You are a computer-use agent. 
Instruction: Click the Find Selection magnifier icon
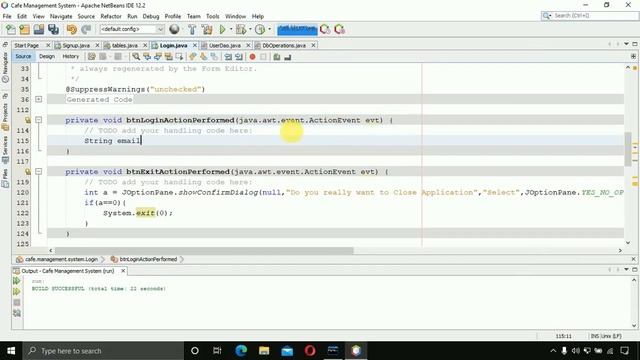[136, 57]
